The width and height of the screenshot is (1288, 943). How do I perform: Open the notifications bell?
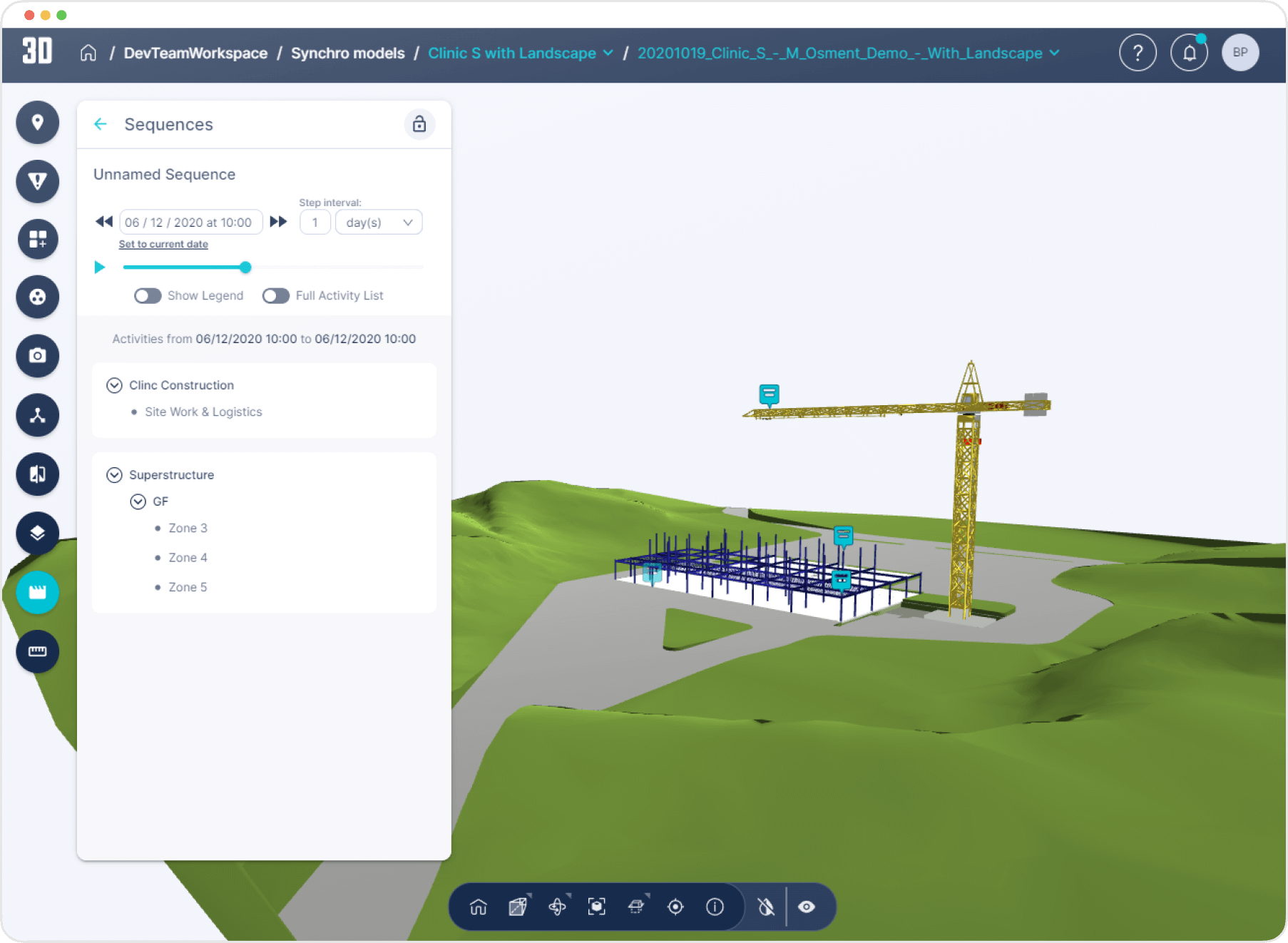click(1189, 53)
